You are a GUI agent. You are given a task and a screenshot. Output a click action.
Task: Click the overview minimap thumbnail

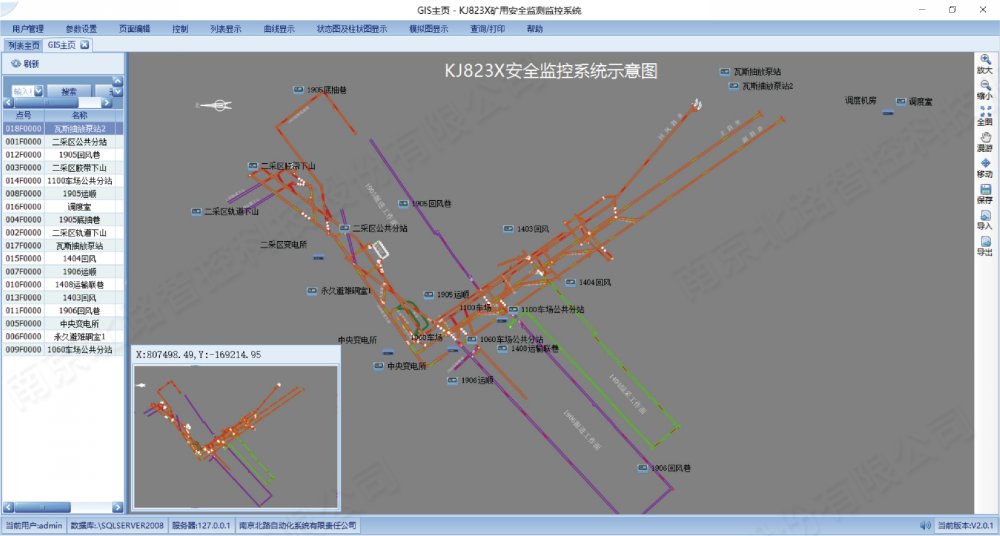[x=235, y=436]
